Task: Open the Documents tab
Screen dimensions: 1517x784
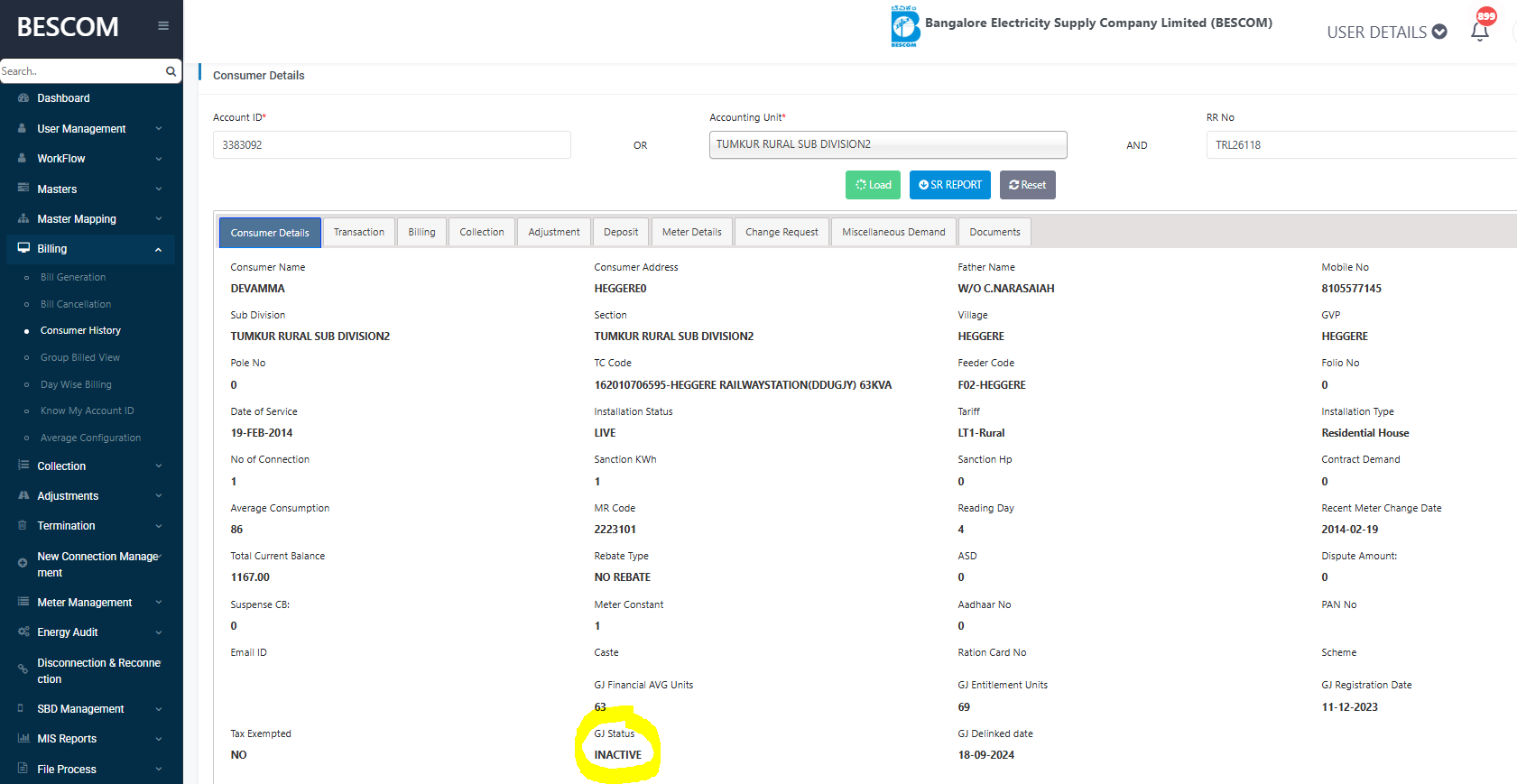Action: click(x=994, y=232)
